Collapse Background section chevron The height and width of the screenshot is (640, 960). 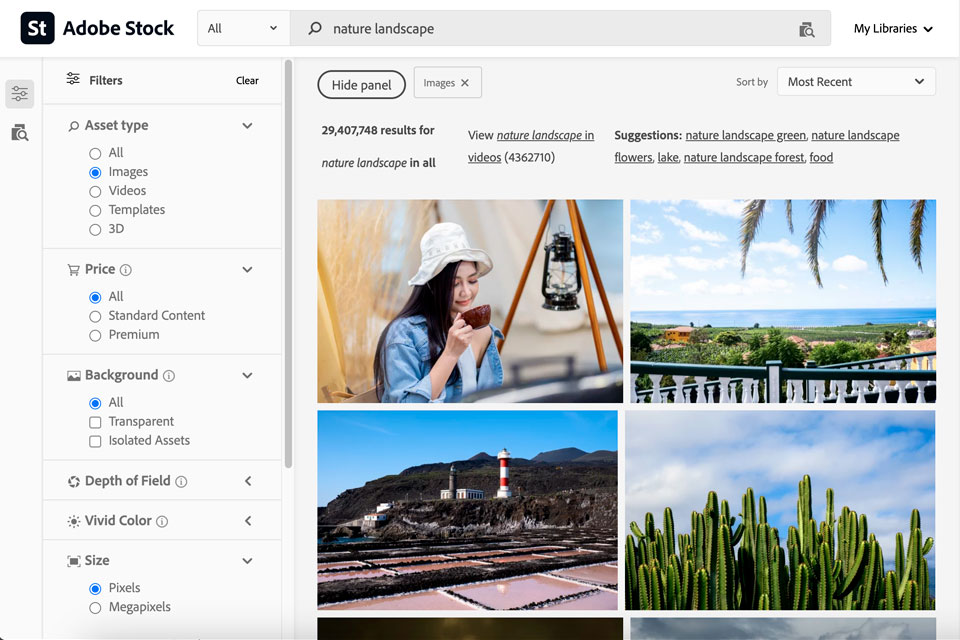247,375
